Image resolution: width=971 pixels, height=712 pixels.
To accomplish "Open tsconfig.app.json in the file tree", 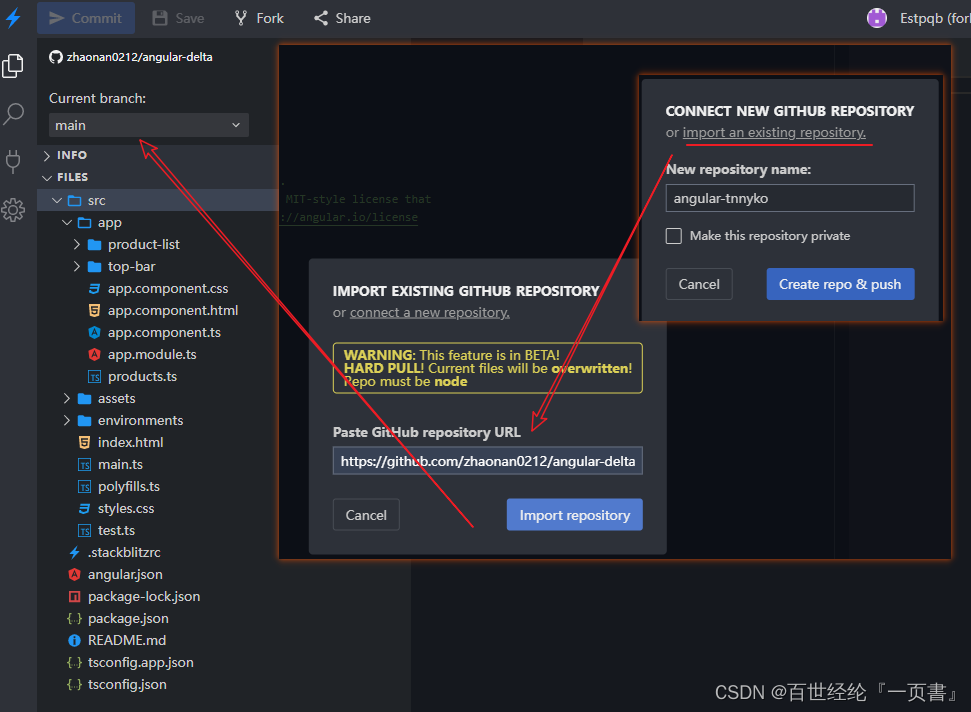I will [x=141, y=662].
